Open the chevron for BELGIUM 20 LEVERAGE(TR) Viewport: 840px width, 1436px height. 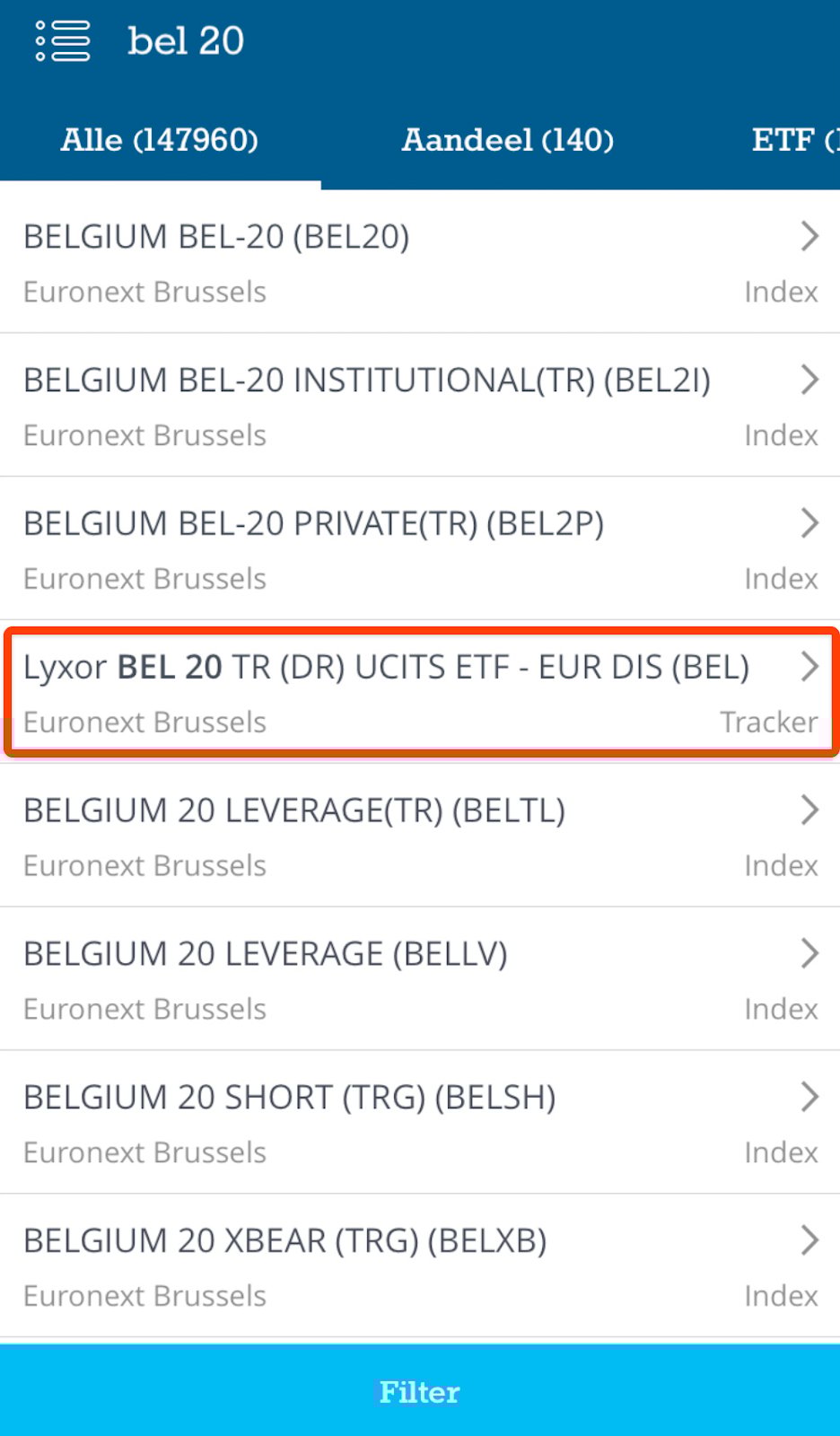pos(809,810)
